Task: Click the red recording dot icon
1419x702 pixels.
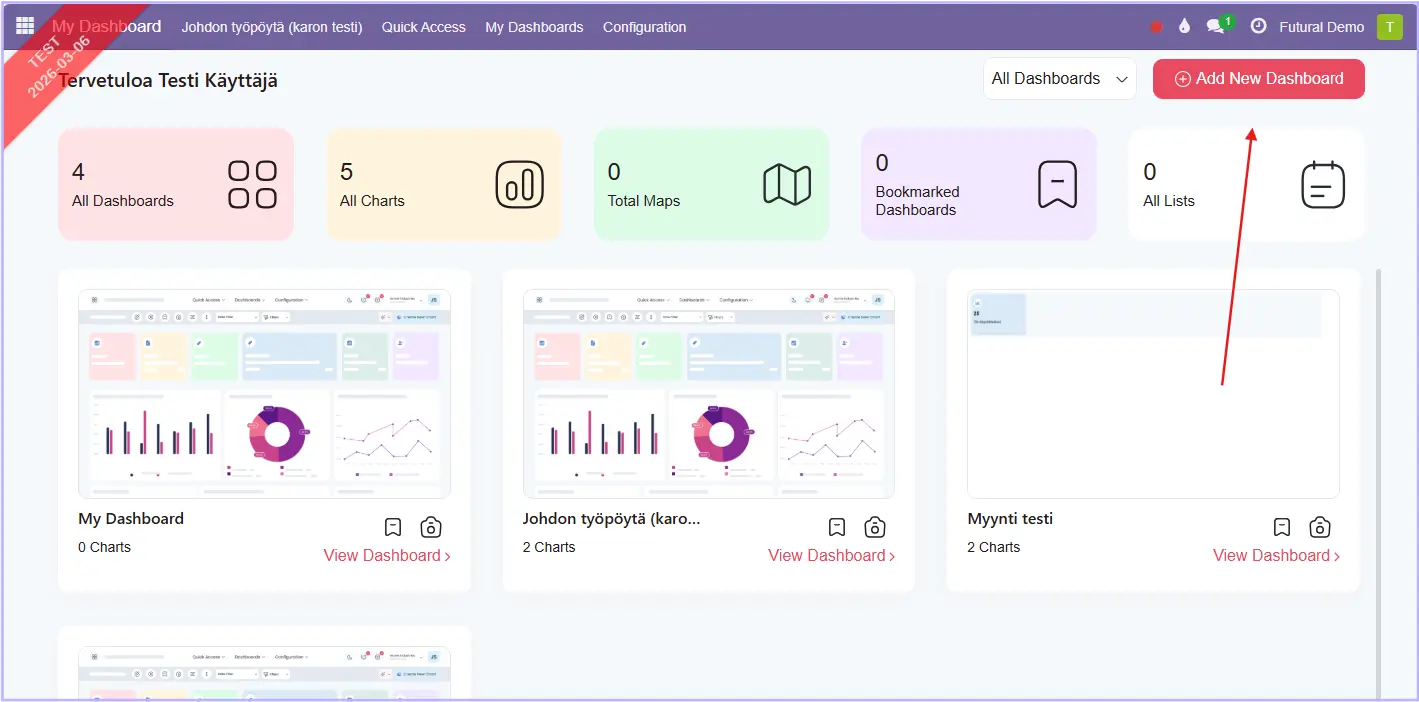Action: point(1157,27)
